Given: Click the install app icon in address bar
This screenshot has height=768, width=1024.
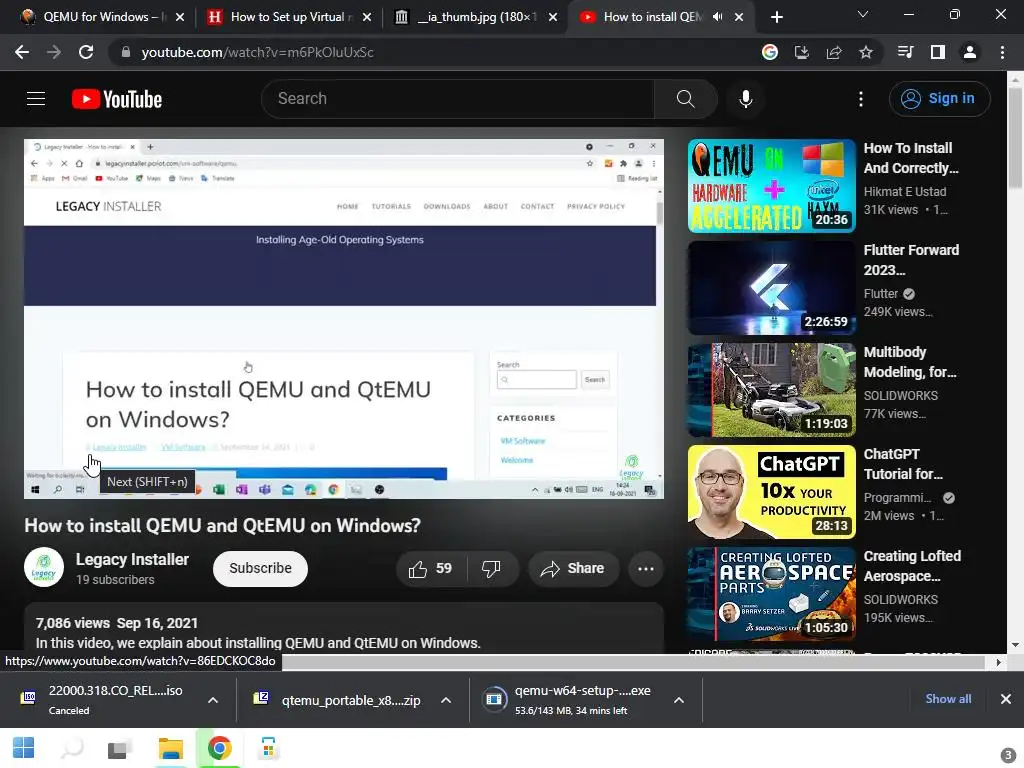Looking at the screenshot, I should point(802,52).
